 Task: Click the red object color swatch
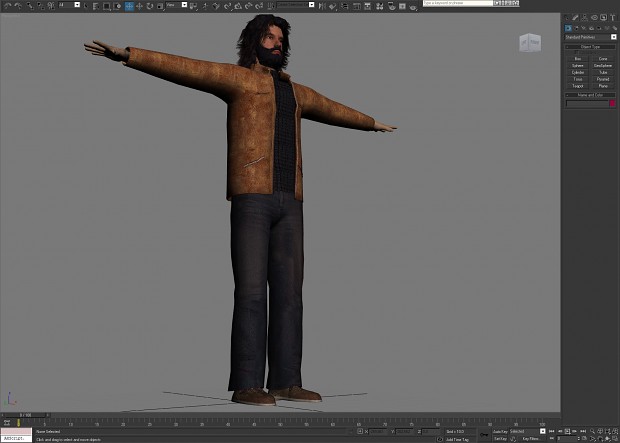pos(612,103)
